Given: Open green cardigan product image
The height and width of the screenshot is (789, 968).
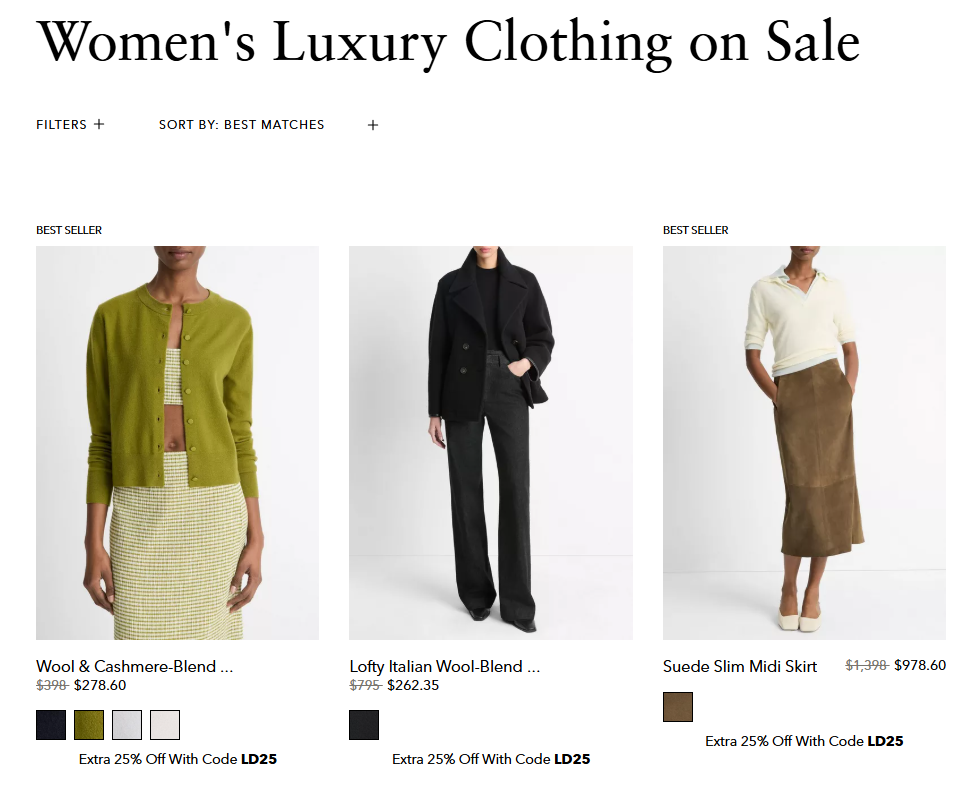Looking at the screenshot, I should 177,443.
